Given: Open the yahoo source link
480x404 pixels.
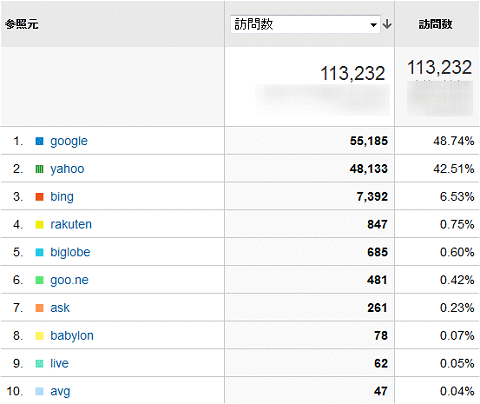Looking at the screenshot, I should 67,169.
